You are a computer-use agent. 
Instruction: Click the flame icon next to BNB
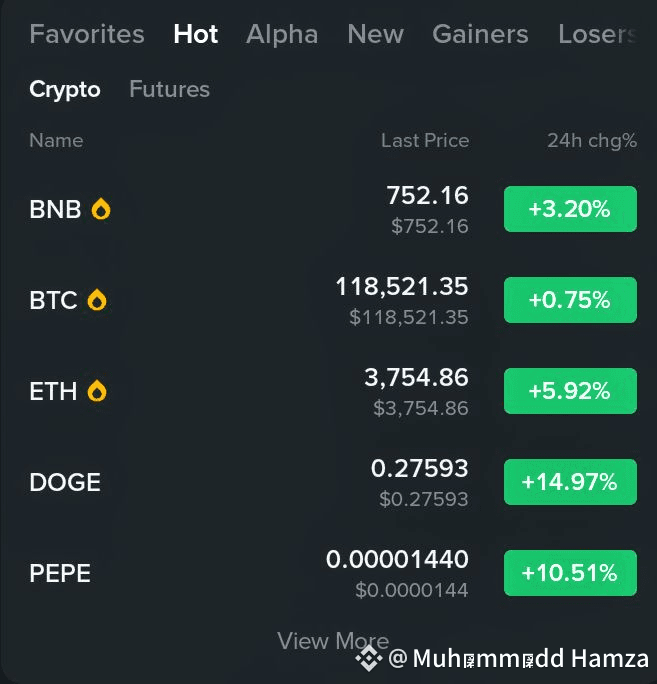pyautogui.click(x=101, y=209)
